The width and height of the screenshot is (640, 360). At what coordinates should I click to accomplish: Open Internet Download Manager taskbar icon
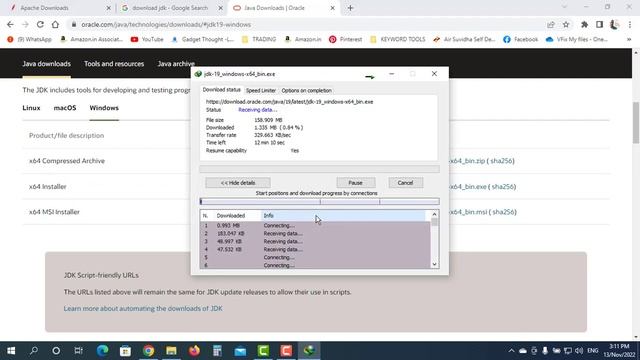[309, 351]
